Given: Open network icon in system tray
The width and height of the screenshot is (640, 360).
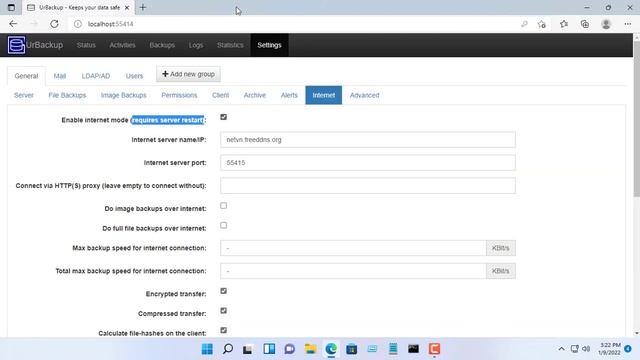Looking at the screenshot, I should (x=574, y=349).
